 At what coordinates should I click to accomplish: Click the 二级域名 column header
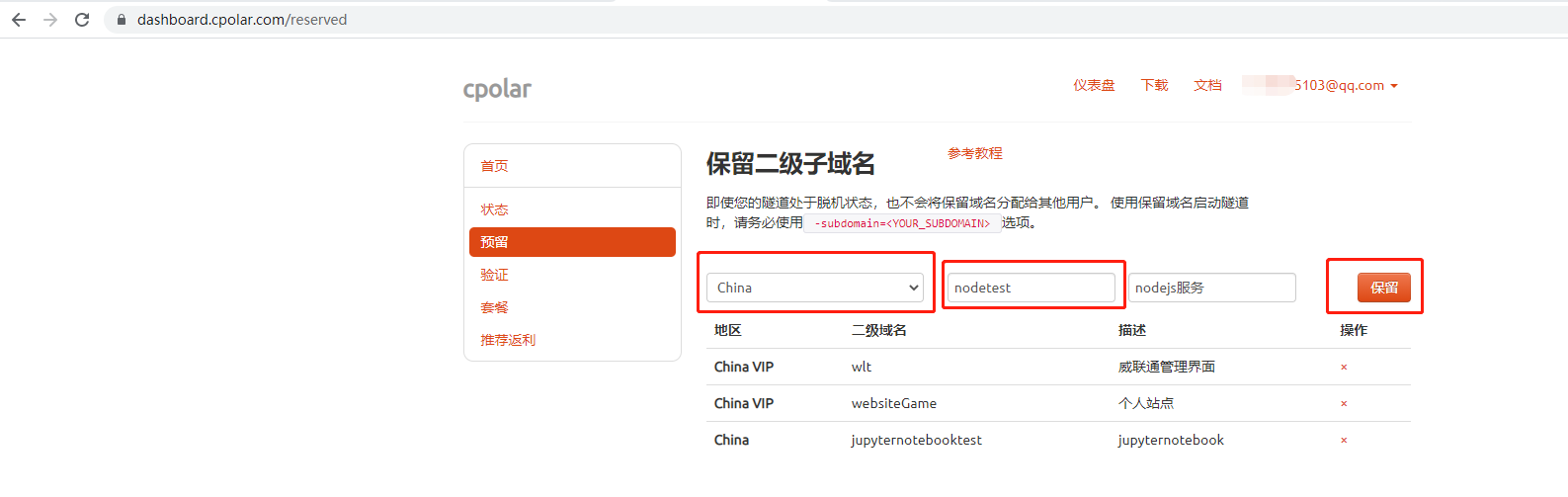point(879,330)
